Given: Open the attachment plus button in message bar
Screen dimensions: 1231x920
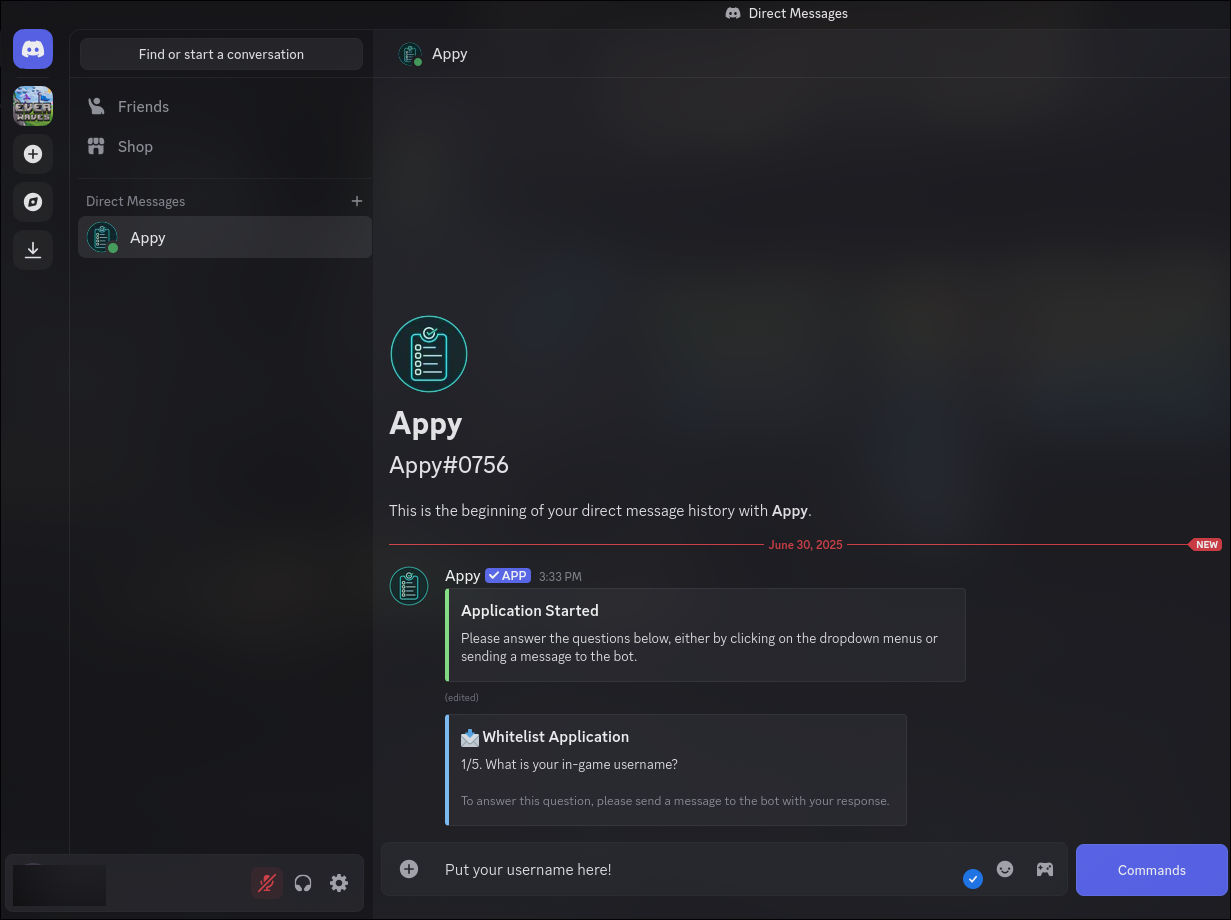Looking at the screenshot, I should point(409,869).
